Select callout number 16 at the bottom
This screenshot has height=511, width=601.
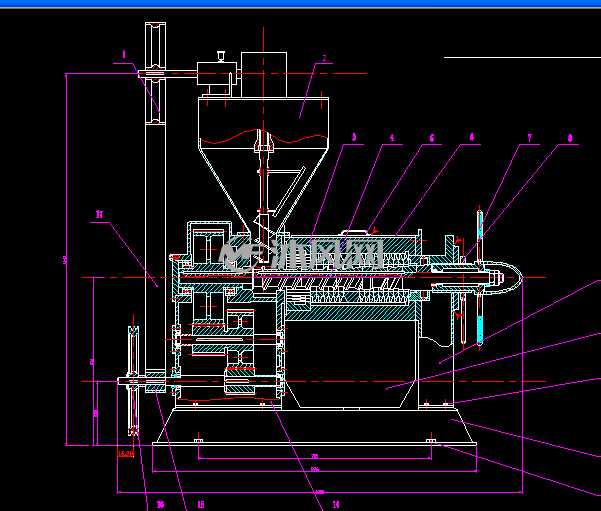coord(161,504)
